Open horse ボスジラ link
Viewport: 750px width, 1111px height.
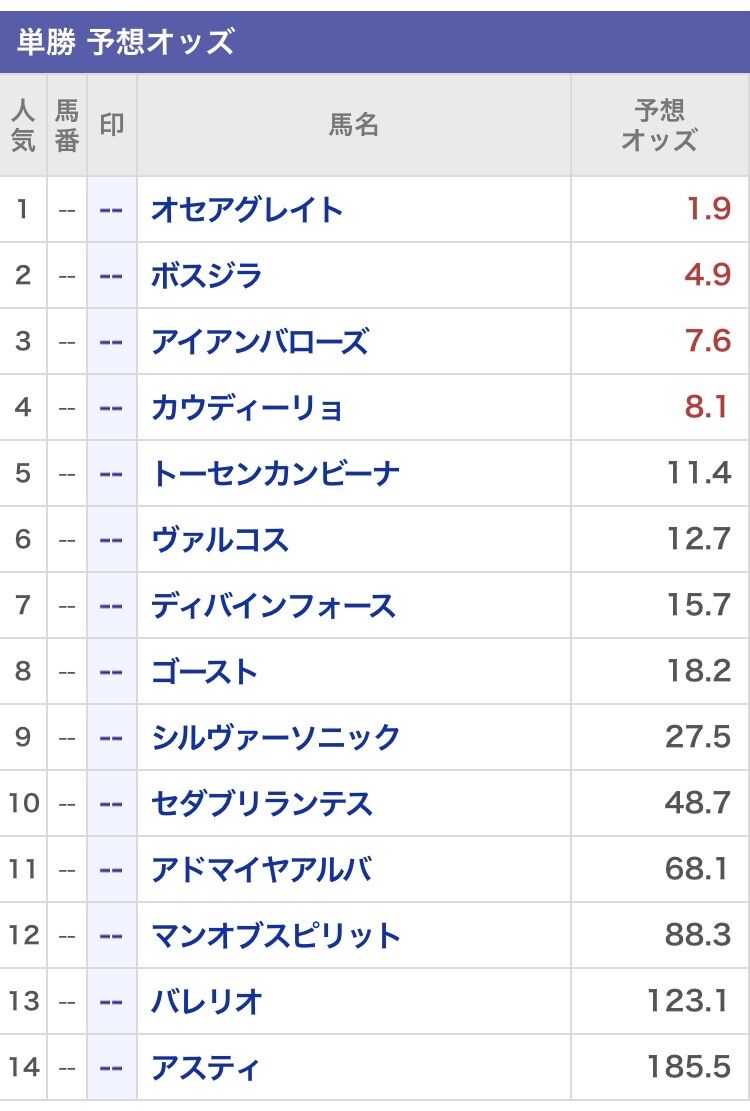pos(206,275)
